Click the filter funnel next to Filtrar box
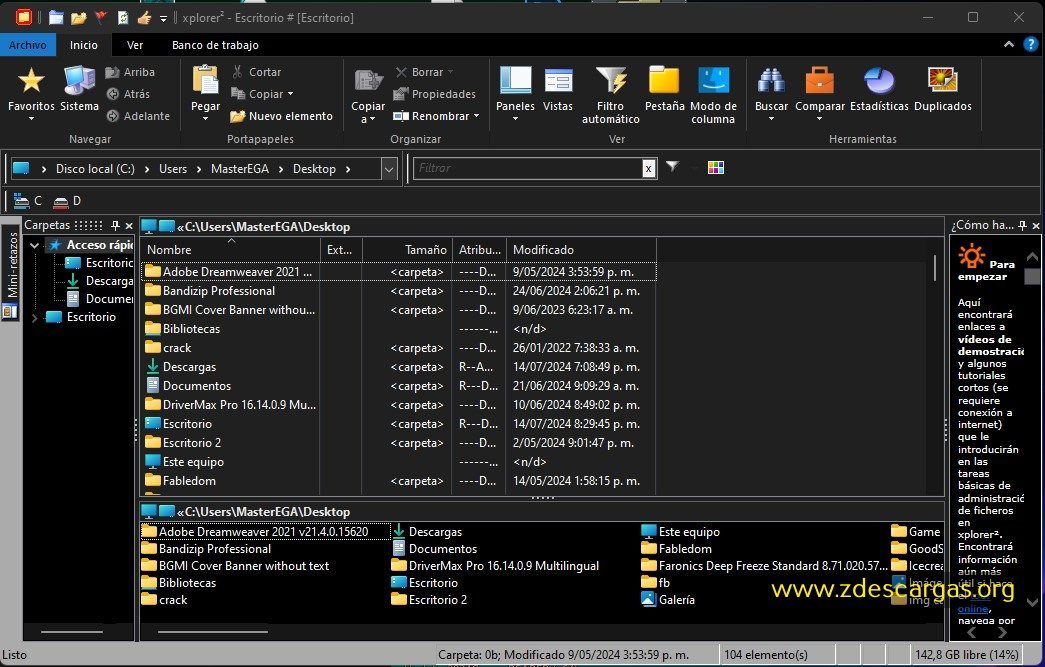This screenshot has height=667, width=1045. [x=672, y=167]
